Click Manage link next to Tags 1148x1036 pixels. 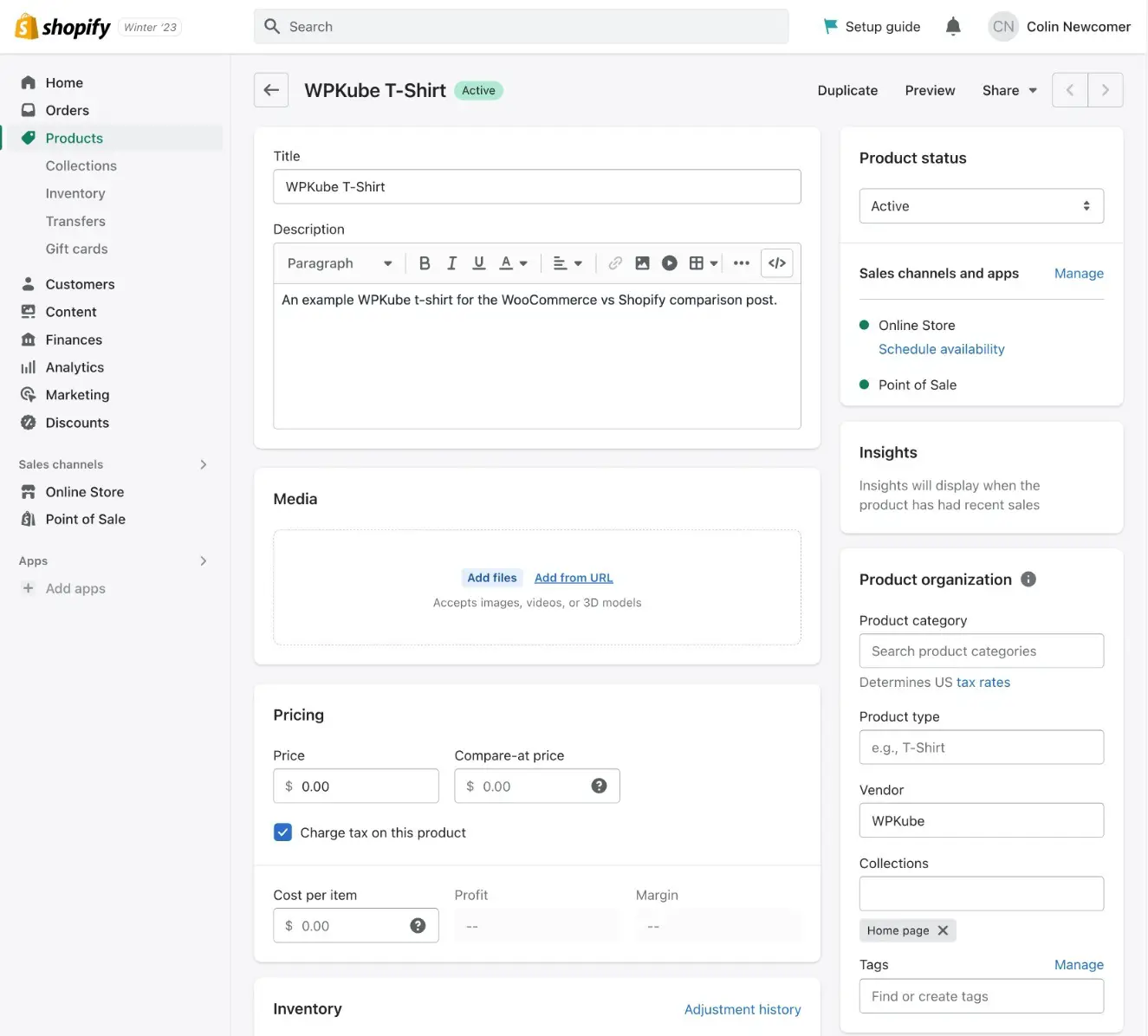[1079, 964]
